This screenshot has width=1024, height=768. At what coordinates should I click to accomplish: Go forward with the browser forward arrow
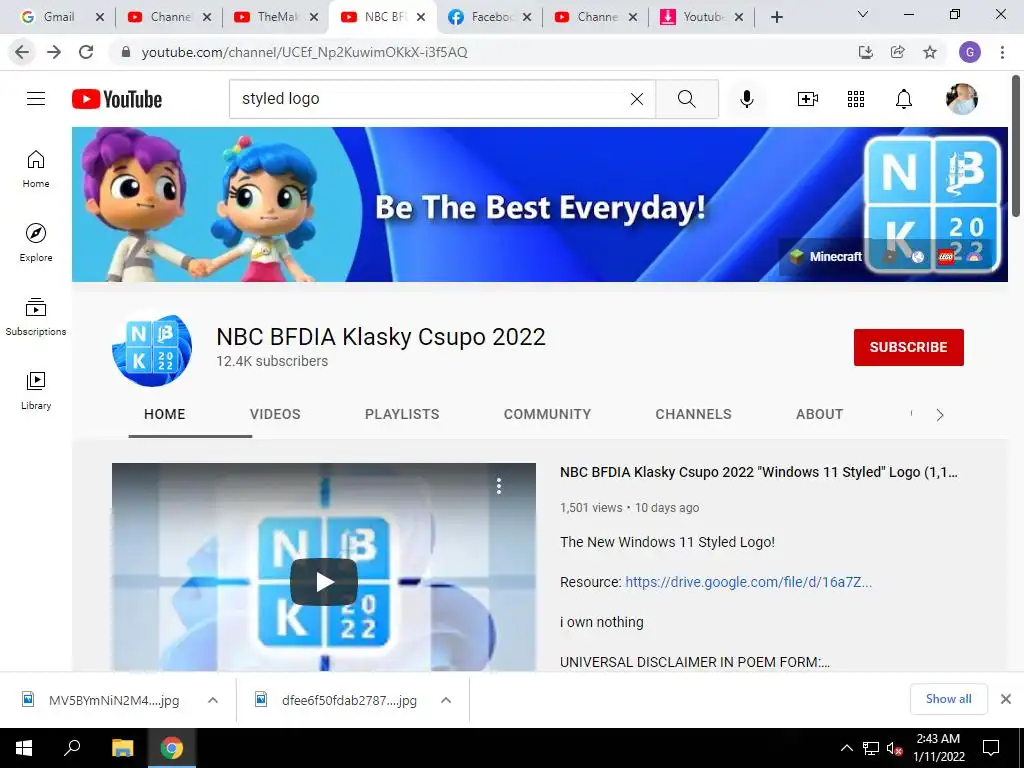click(54, 52)
